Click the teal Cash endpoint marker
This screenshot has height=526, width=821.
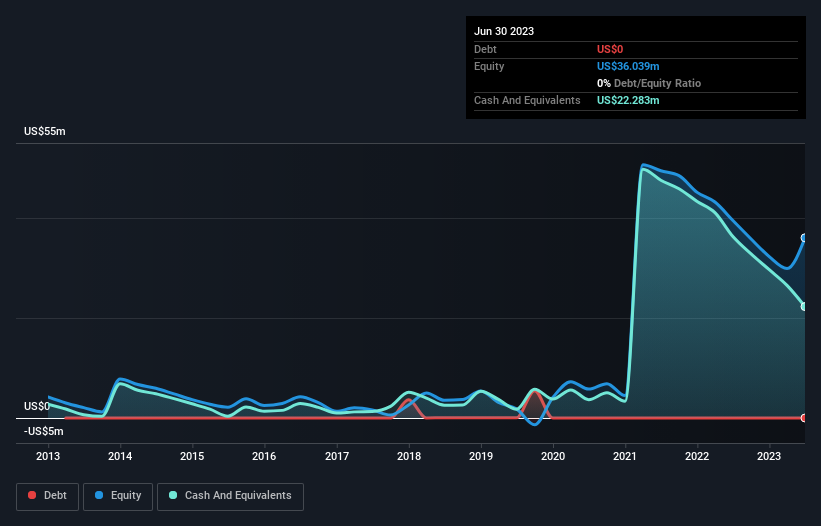(x=804, y=307)
